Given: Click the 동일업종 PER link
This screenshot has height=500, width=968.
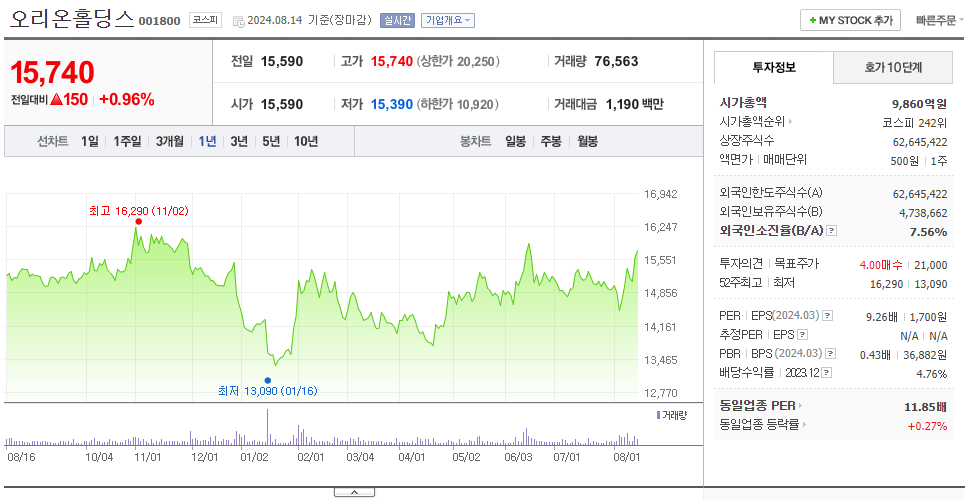Looking at the screenshot, I should 757,406.
